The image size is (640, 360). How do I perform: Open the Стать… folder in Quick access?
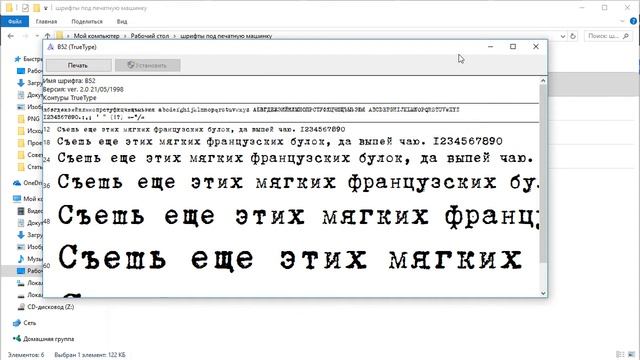tap(29, 167)
